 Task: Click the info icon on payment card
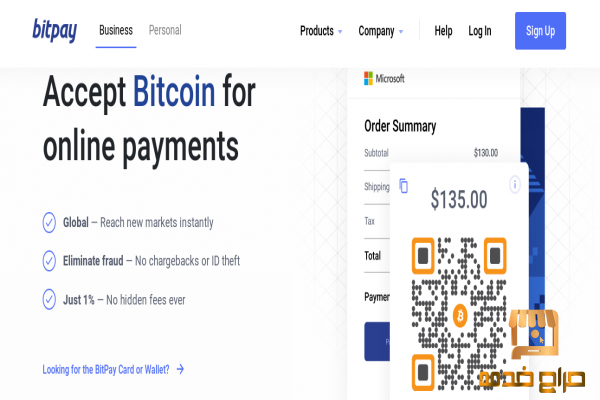pyautogui.click(x=515, y=184)
